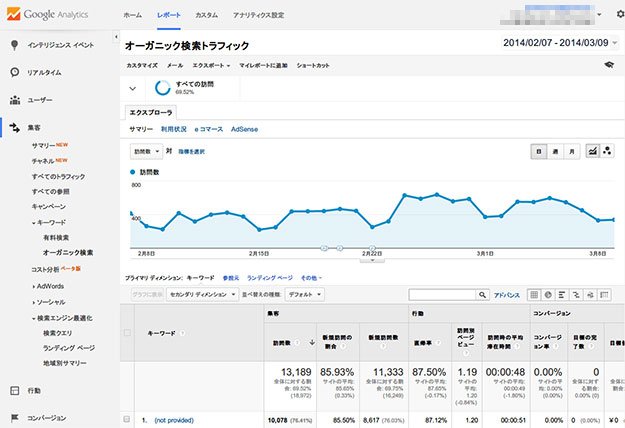The image size is (625, 428).
Task: Select the レポート top navigation tab
Action: click(x=169, y=15)
